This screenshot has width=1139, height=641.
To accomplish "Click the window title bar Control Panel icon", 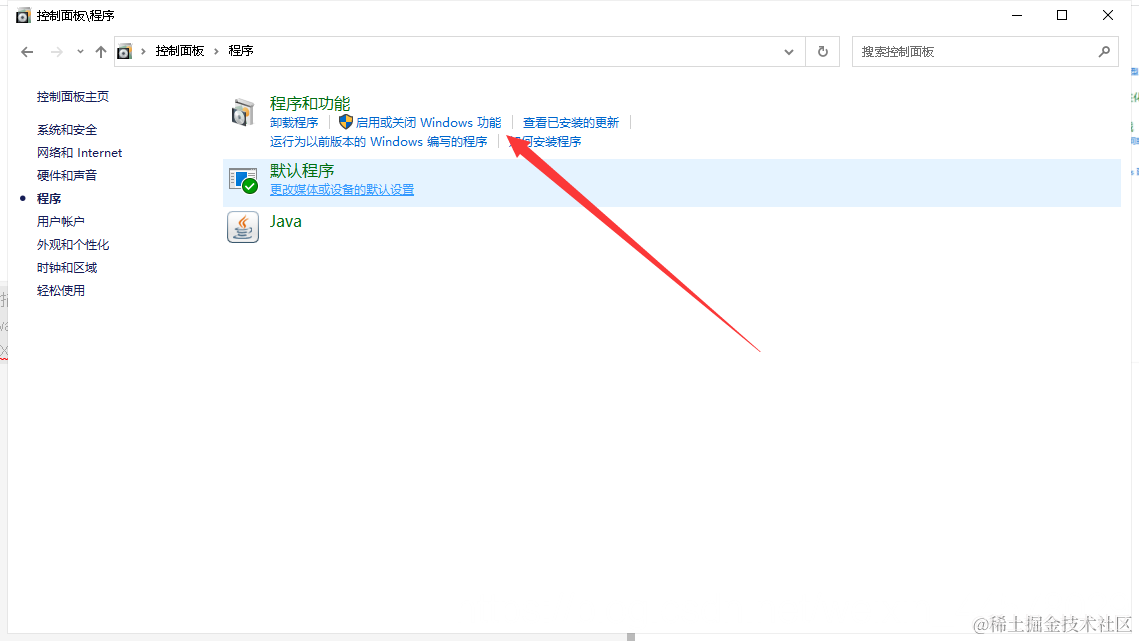I will (x=23, y=15).
